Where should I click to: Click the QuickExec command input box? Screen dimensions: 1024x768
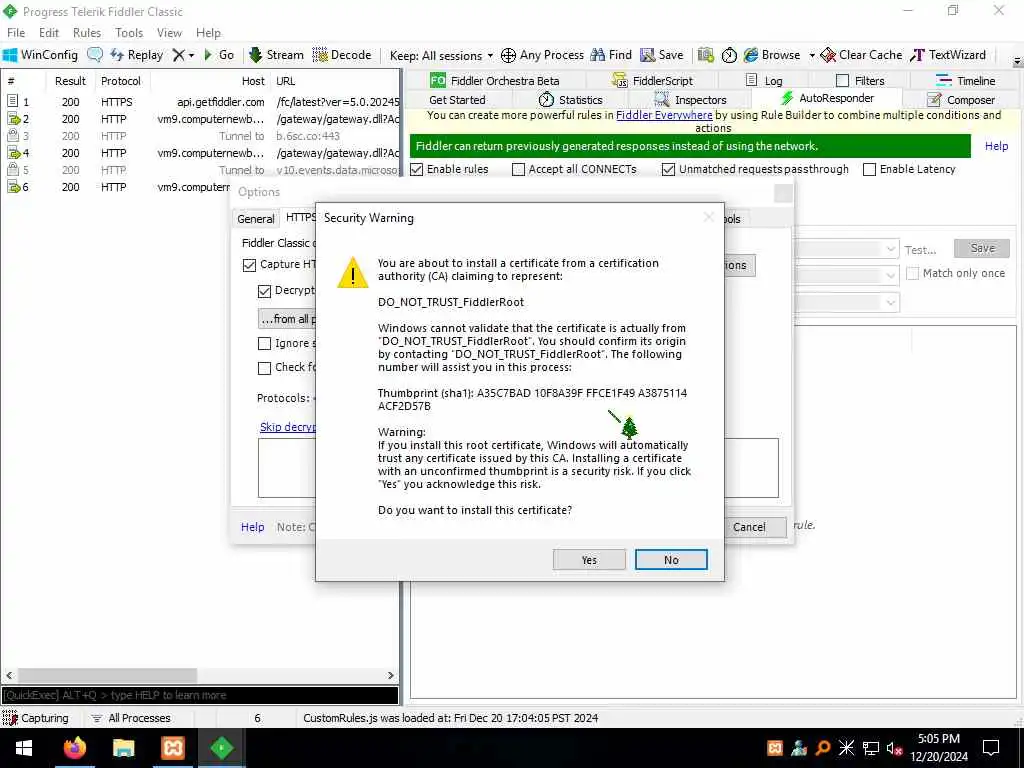click(200, 696)
